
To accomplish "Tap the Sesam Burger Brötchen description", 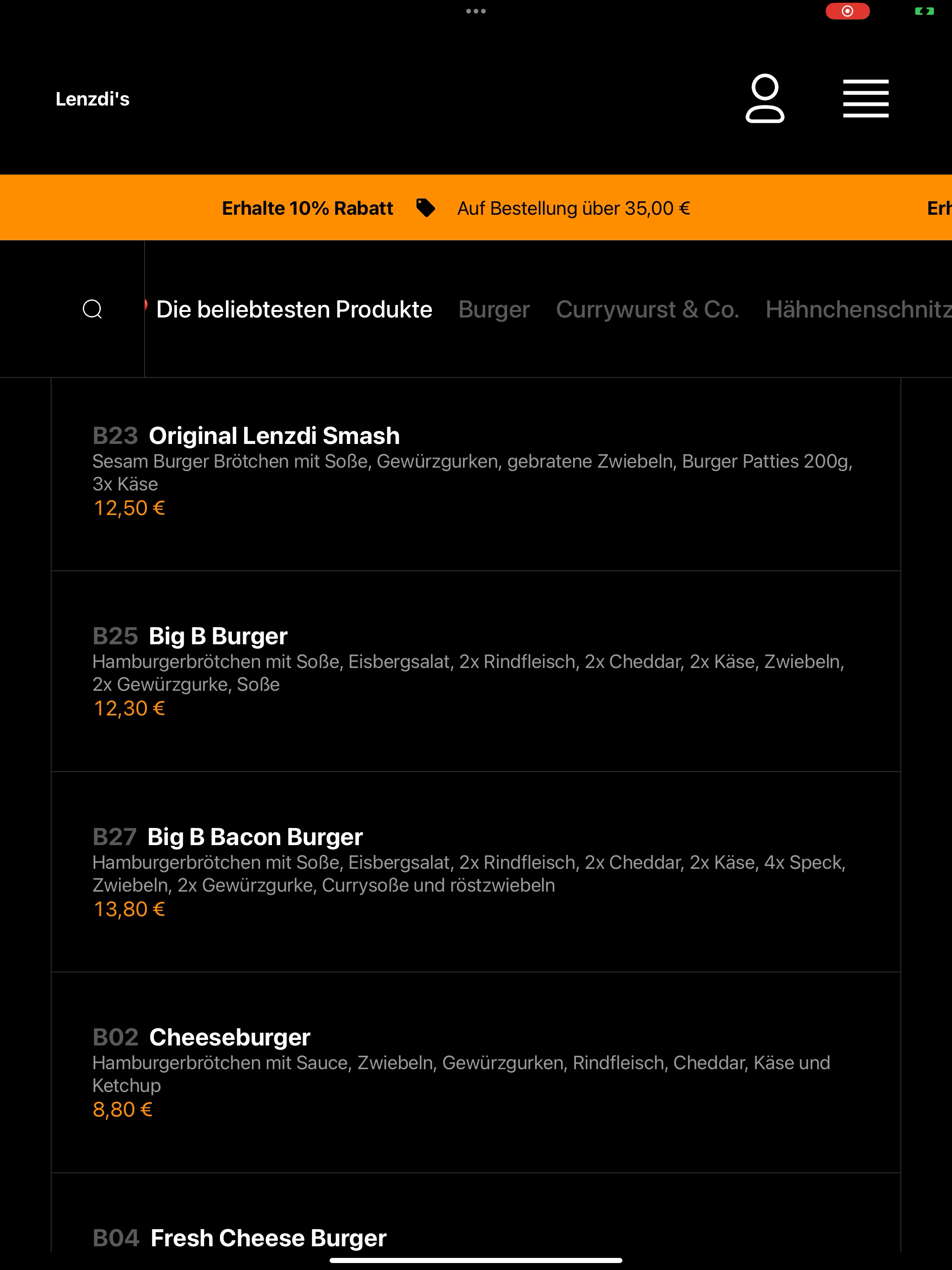I will tap(473, 472).
